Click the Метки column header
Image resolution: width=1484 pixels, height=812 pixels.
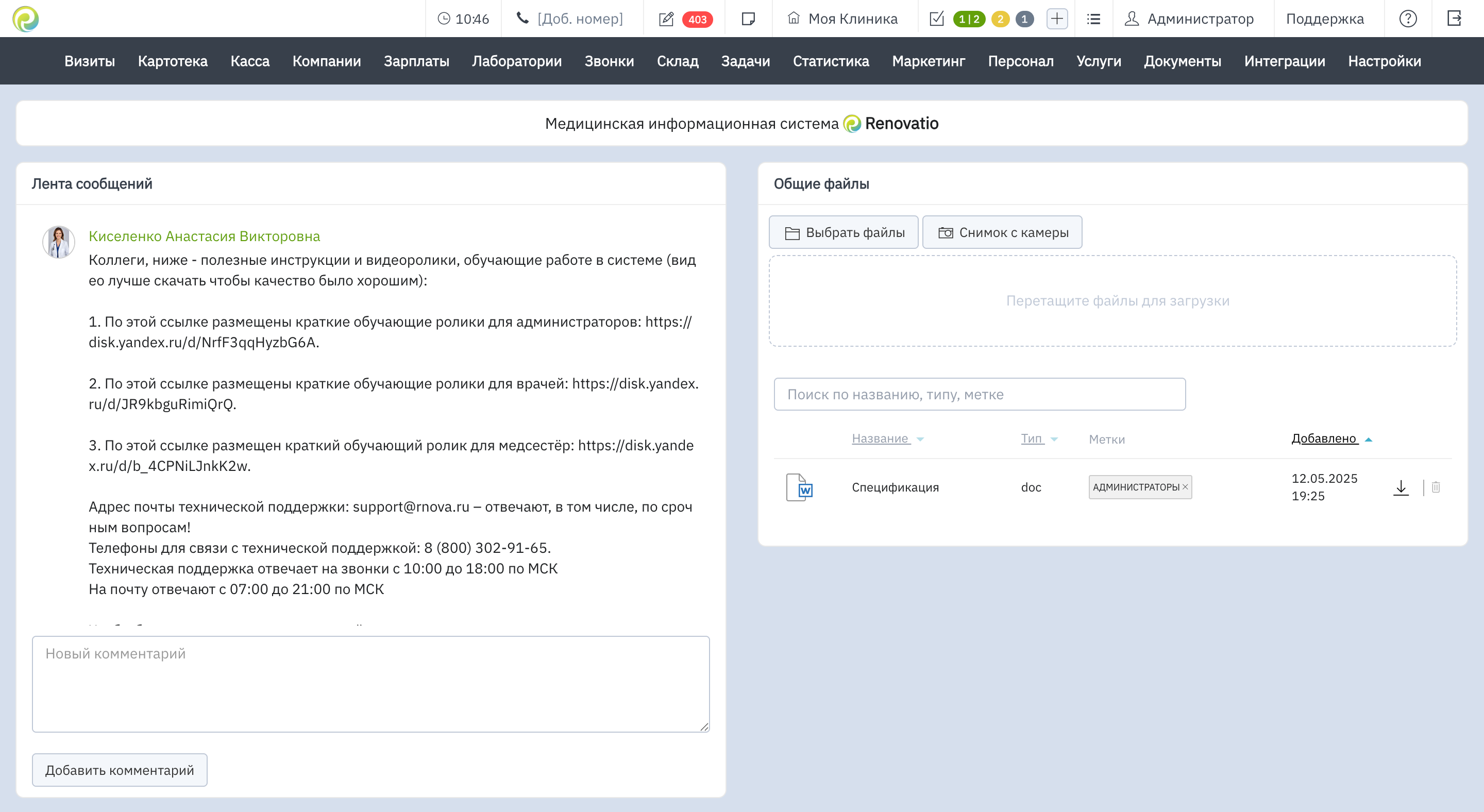(1107, 439)
